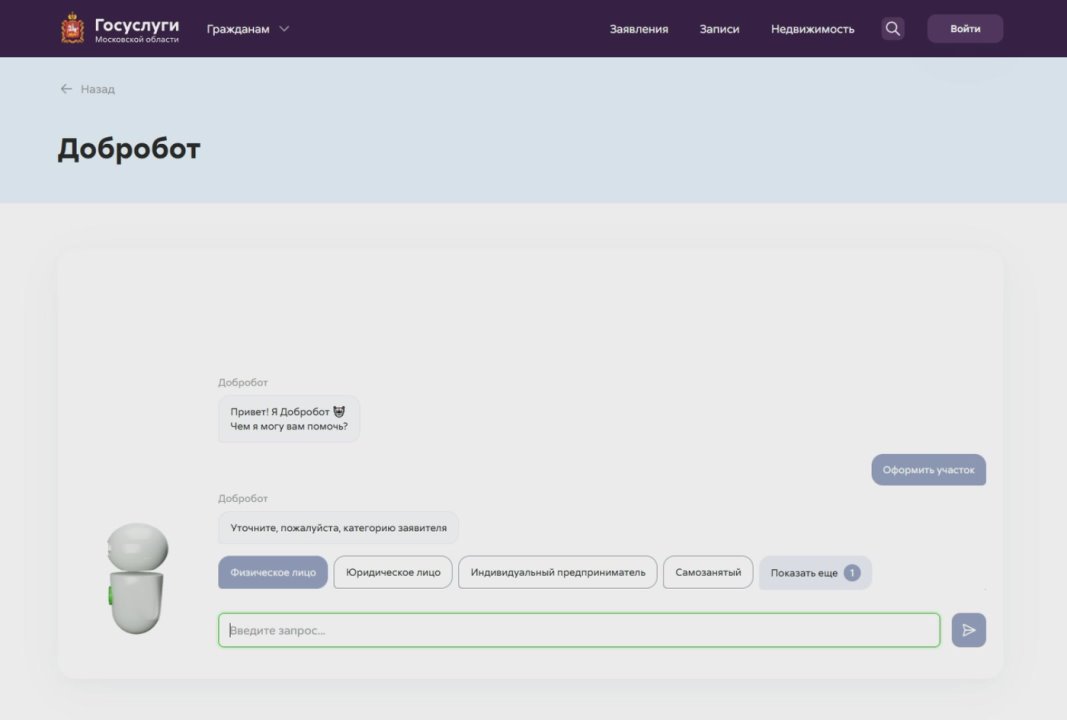The width and height of the screenshot is (1067, 720).
Task: Choose the Юридическое лицо category
Action: [x=393, y=573]
